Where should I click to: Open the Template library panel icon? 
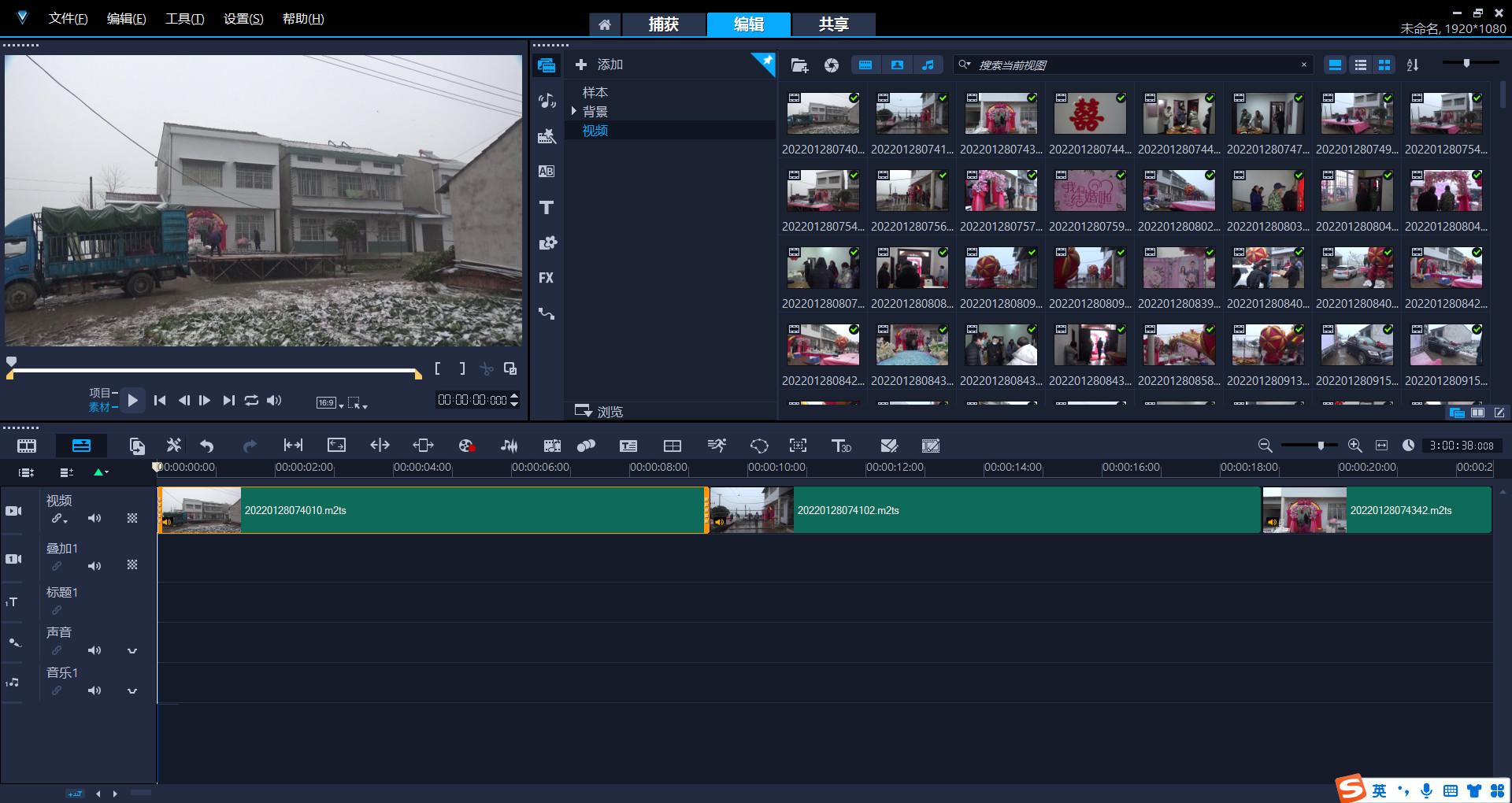[547, 137]
